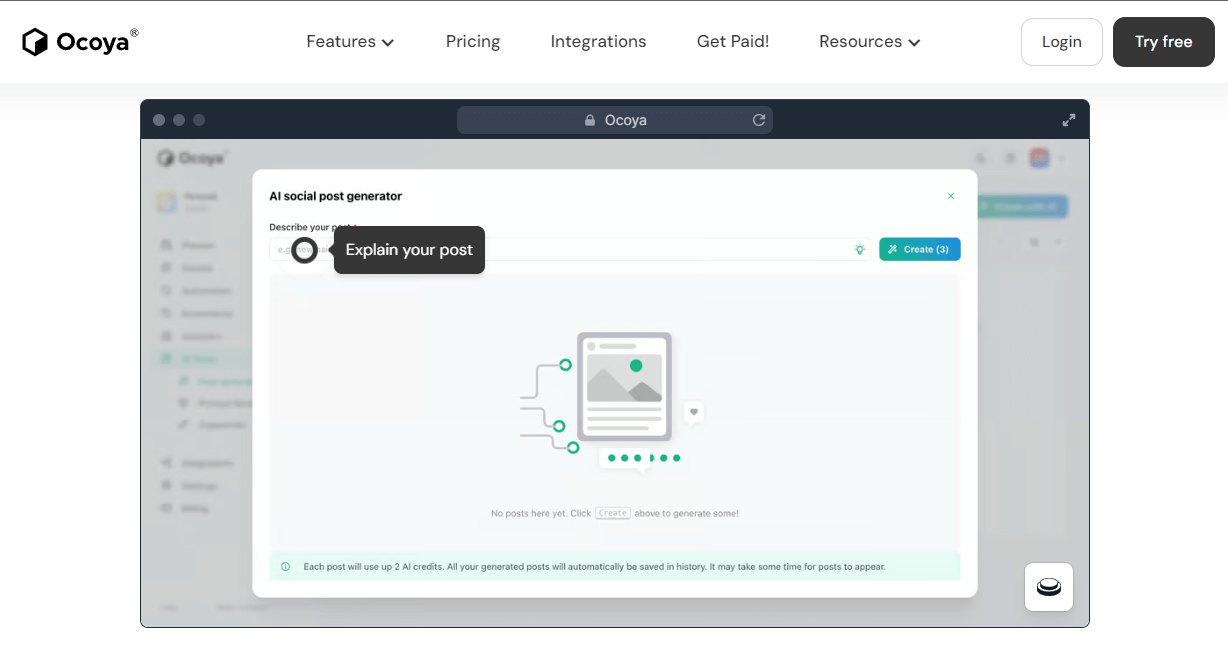Click the Ocoya logo in the site header

click(x=80, y=41)
